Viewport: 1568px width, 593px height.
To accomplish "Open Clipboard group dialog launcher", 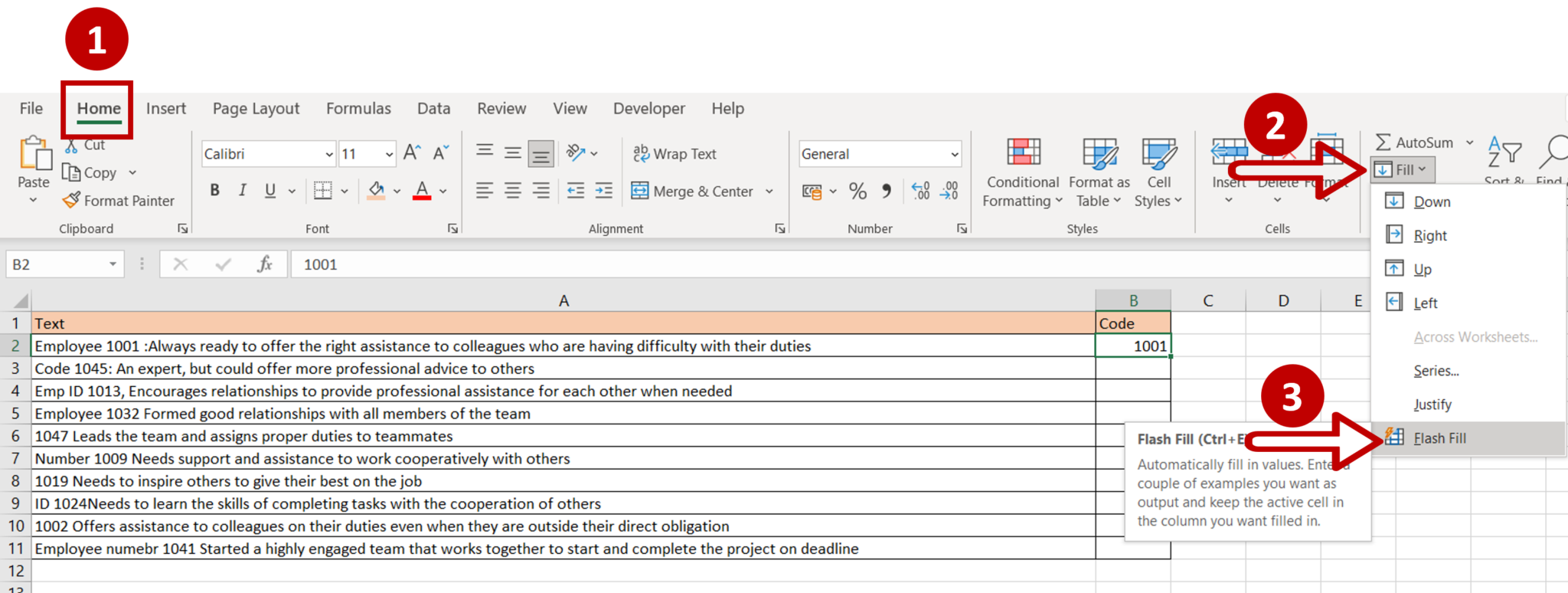I will tap(183, 228).
